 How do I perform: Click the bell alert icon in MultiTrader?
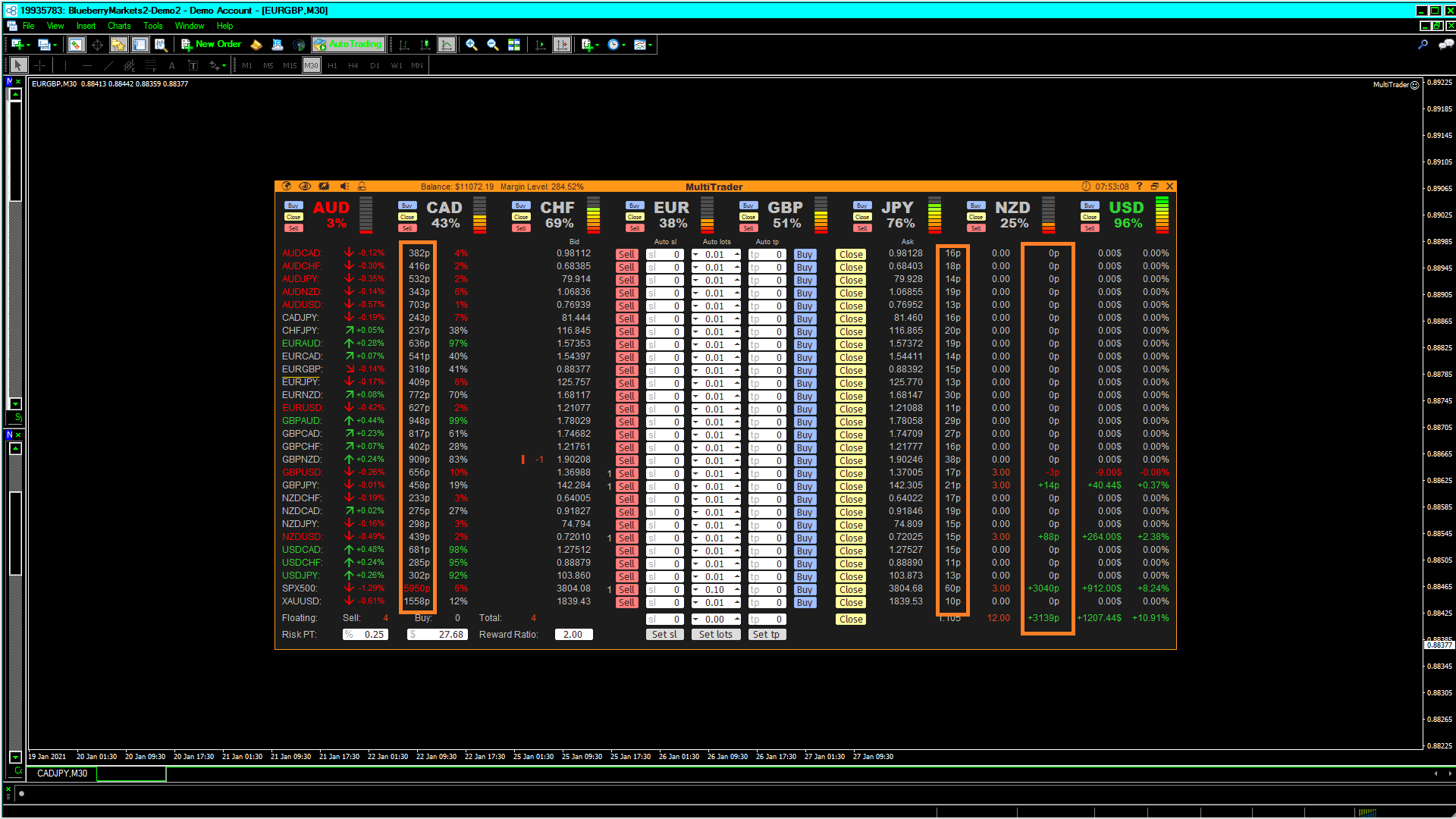pyautogui.click(x=362, y=187)
